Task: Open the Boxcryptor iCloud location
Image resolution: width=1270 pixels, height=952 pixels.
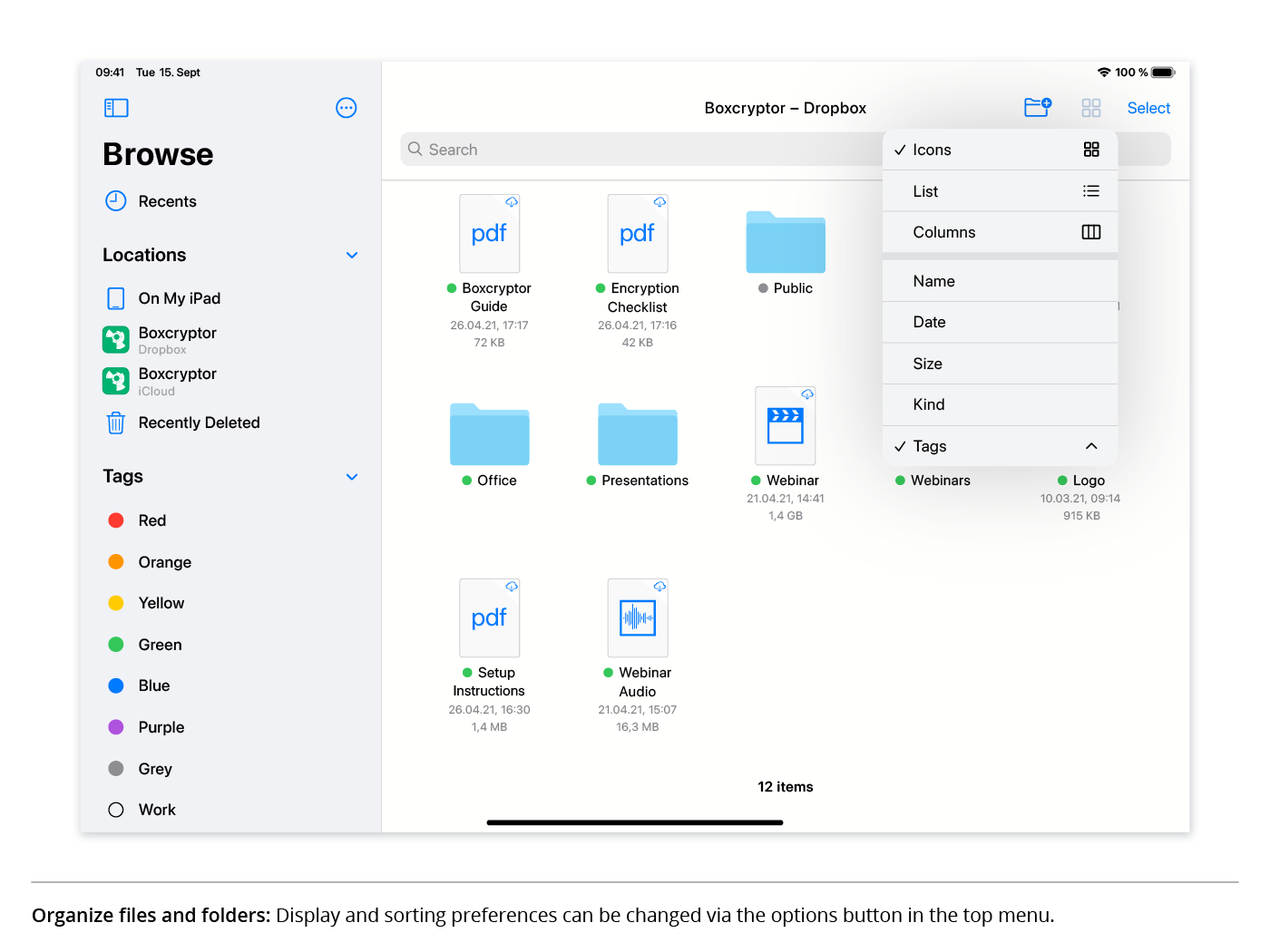Action: pyautogui.click(x=160, y=381)
